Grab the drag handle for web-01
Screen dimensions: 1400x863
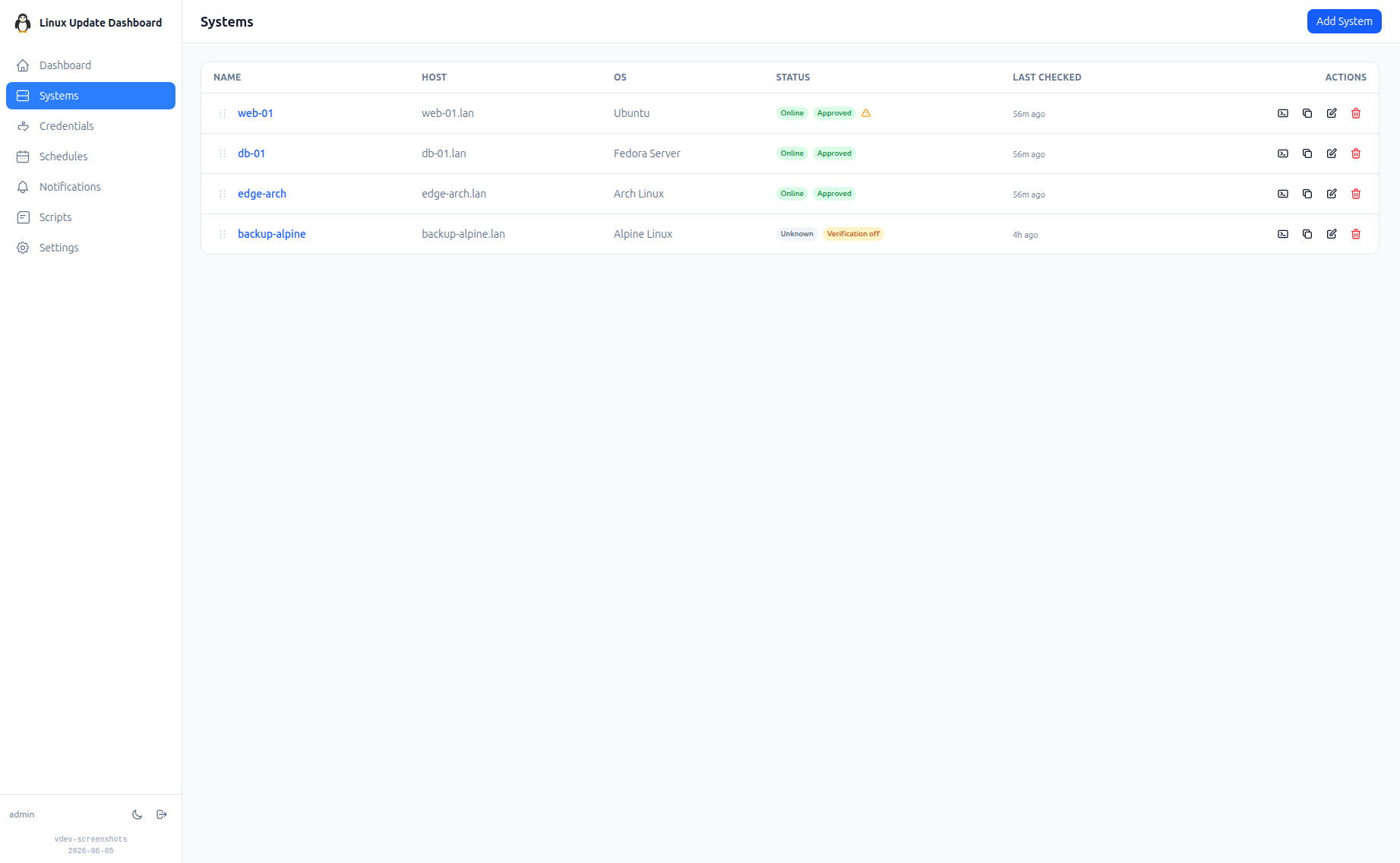[223, 113]
